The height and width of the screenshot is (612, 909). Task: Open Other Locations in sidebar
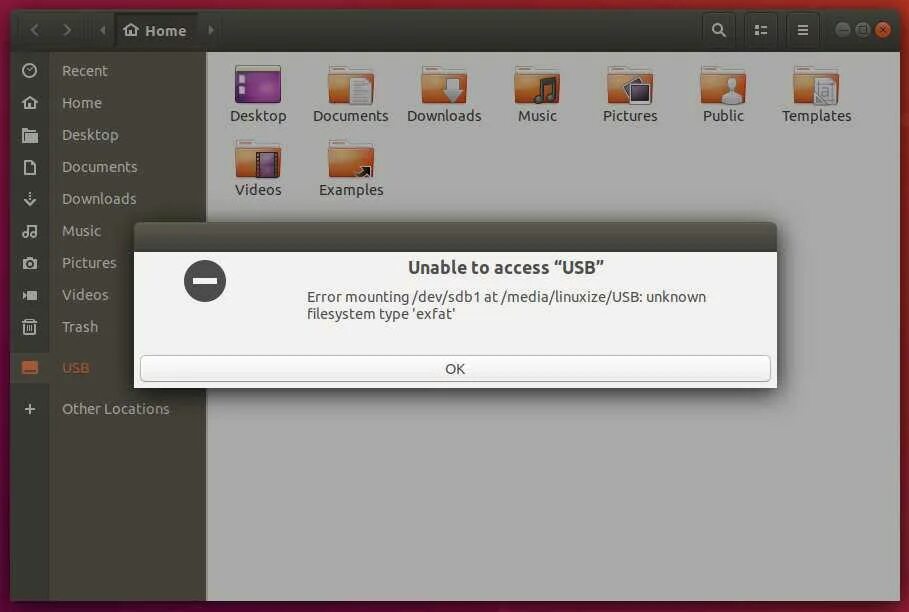pyautogui.click(x=108, y=409)
